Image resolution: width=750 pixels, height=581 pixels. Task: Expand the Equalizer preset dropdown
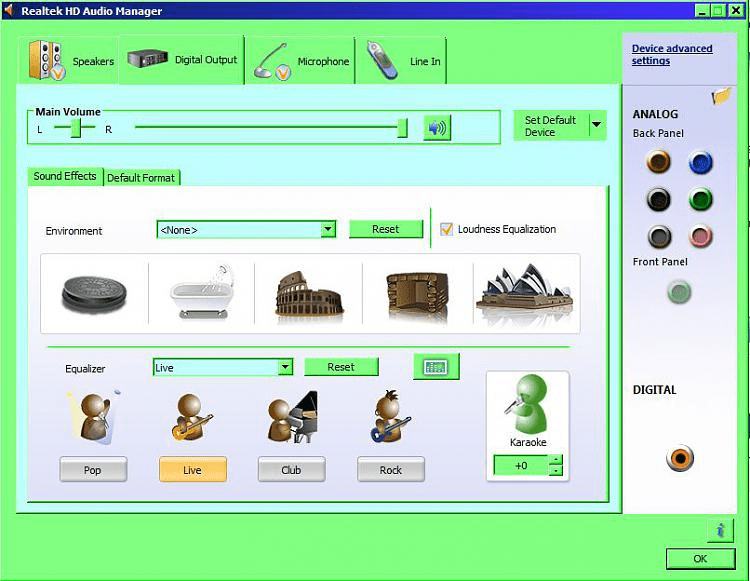point(285,367)
